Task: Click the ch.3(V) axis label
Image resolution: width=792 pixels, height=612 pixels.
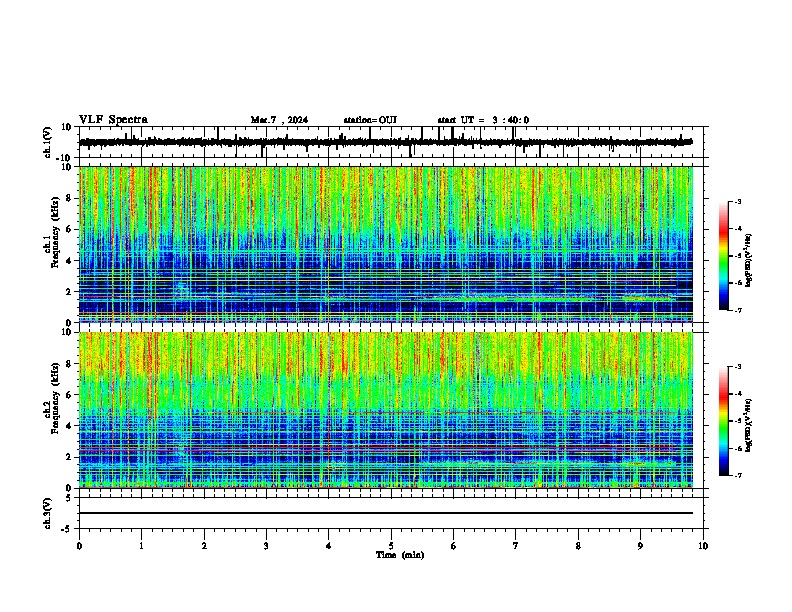Action: [x=48, y=514]
